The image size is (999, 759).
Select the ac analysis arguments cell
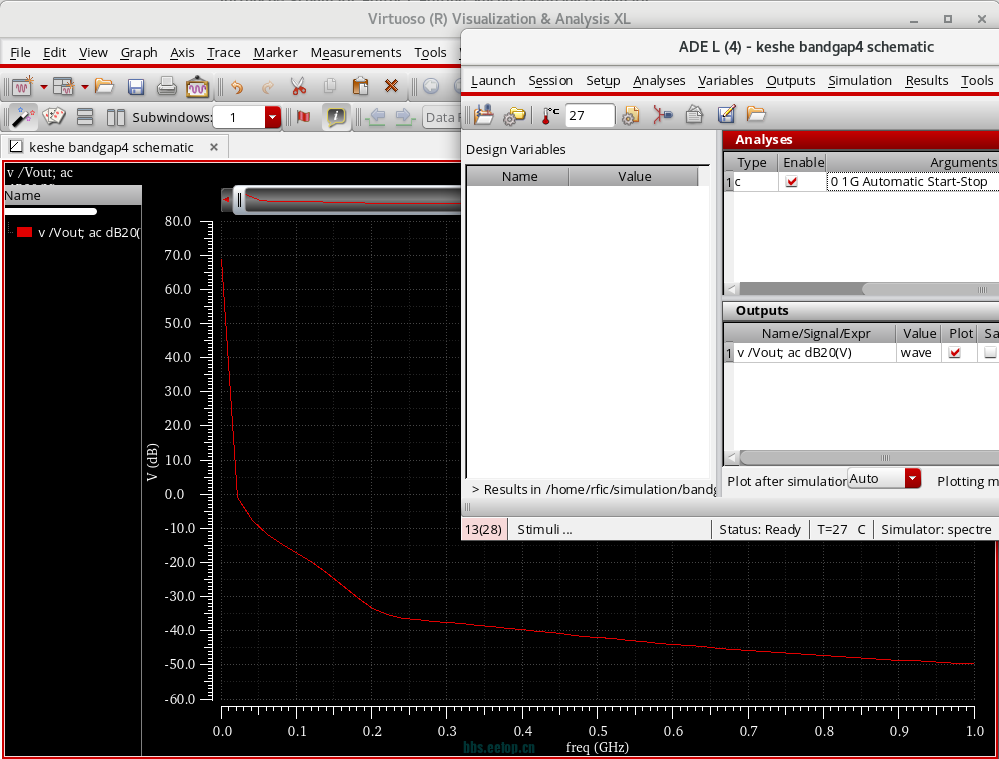pos(913,182)
